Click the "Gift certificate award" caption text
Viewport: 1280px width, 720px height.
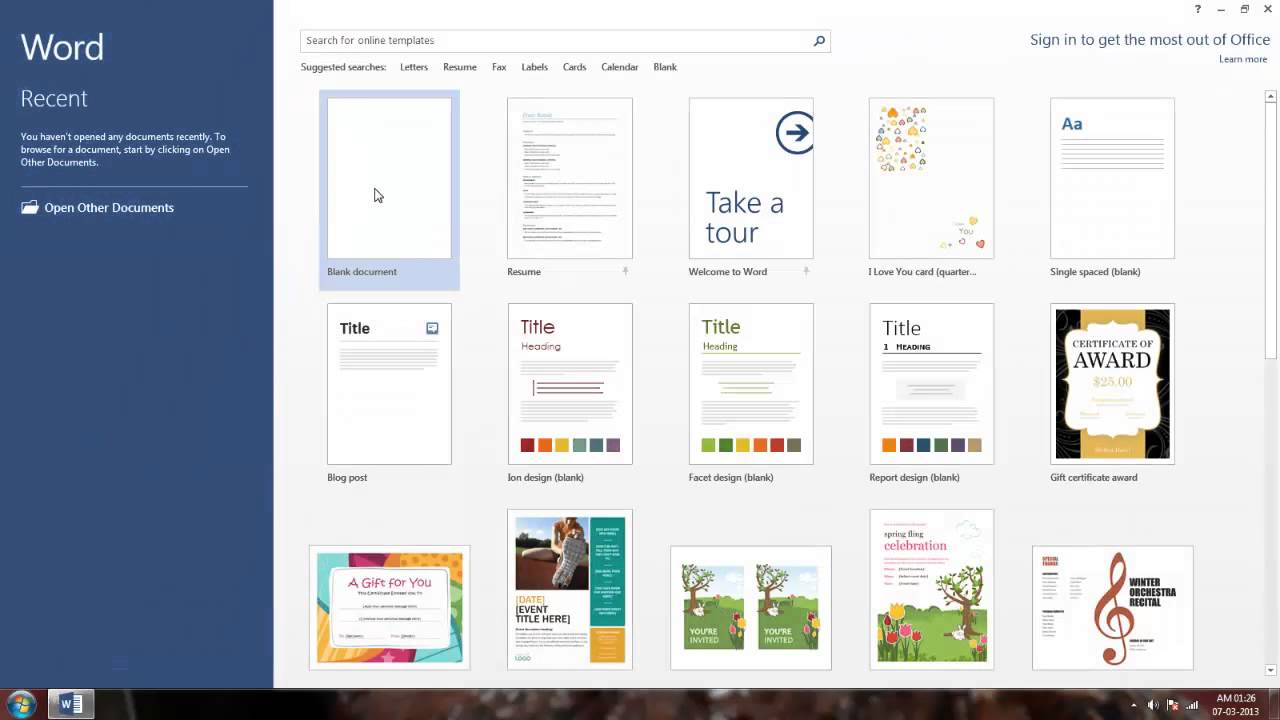[x=1094, y=478]
